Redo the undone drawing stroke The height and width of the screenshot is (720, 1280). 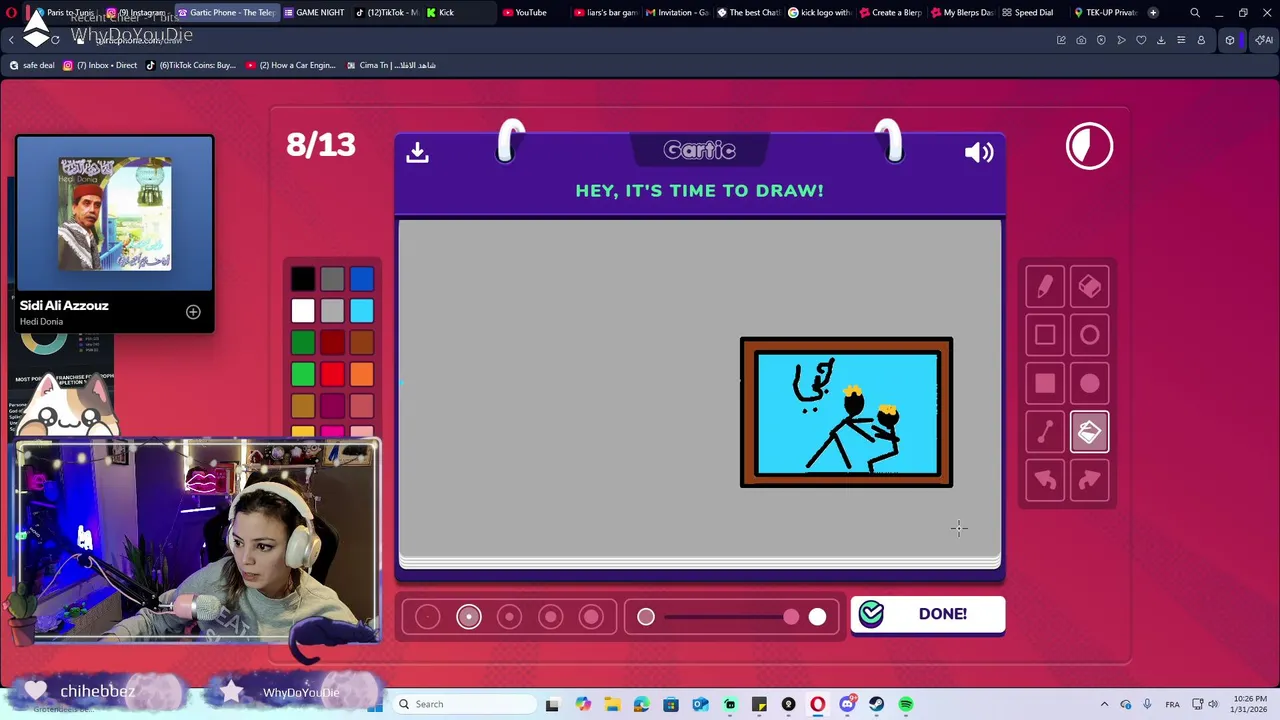(1089, 480)
